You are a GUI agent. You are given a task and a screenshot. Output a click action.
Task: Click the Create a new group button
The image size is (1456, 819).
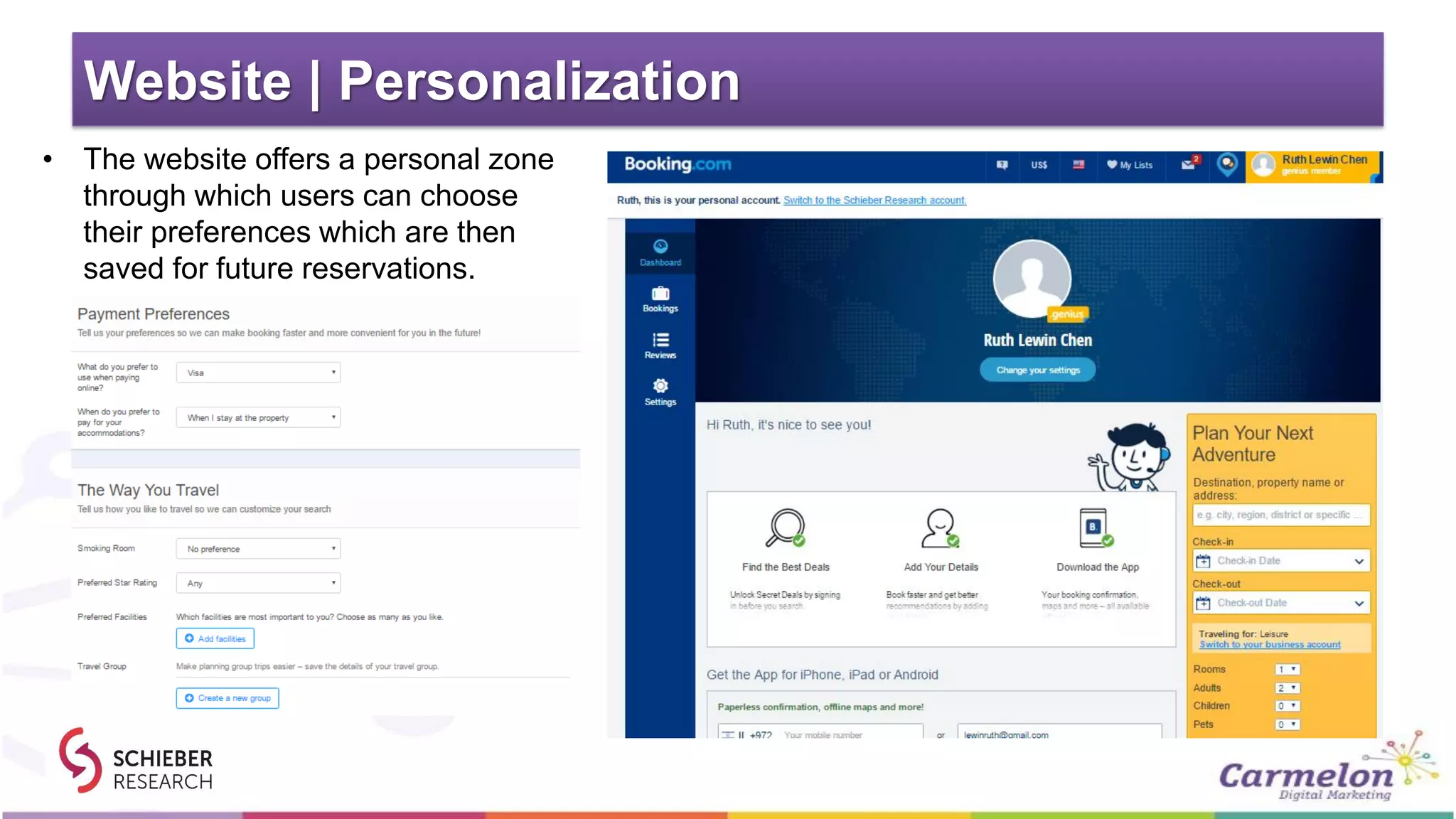[x=227, y=698]
